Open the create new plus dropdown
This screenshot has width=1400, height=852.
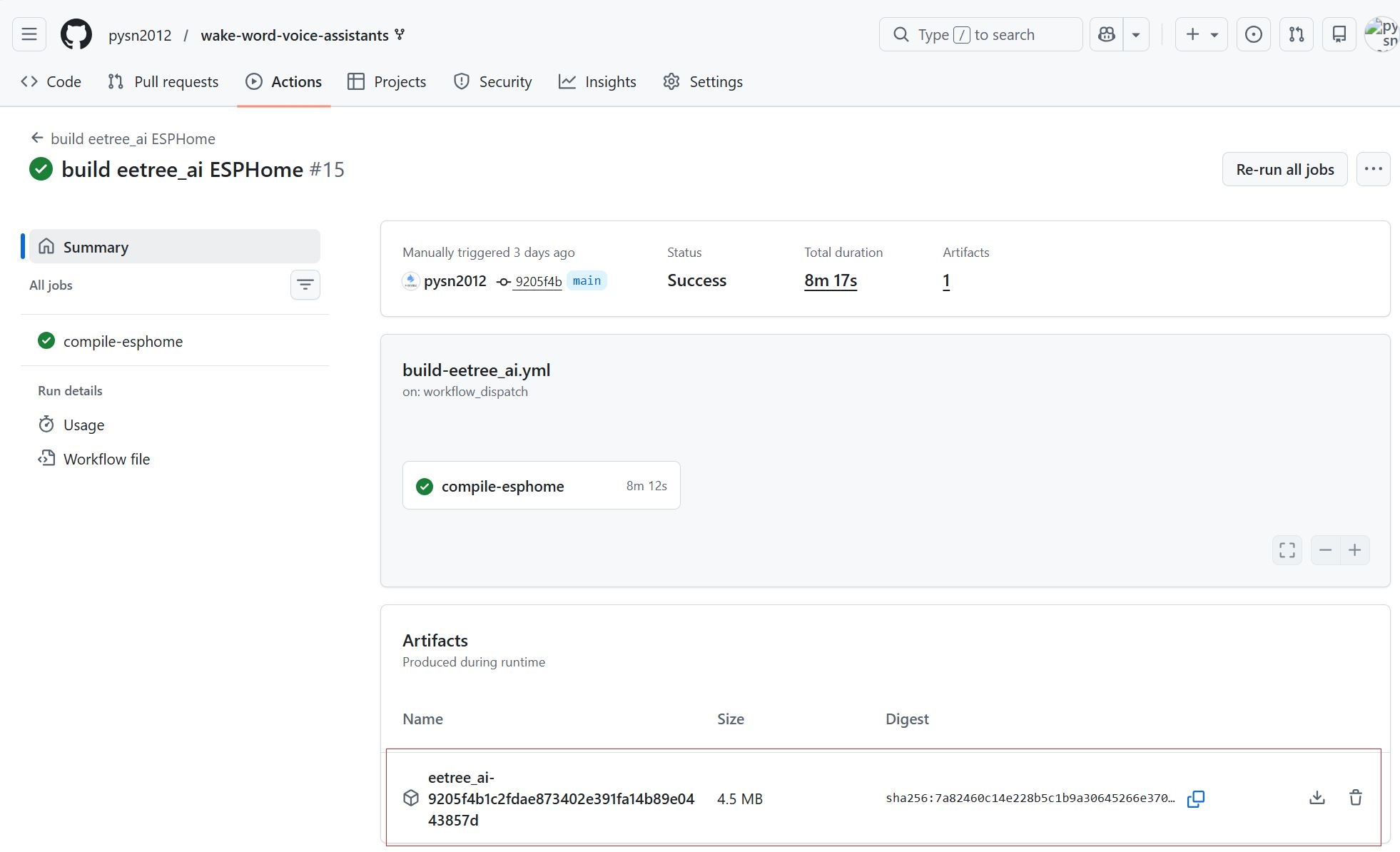tap(1202, 34)
